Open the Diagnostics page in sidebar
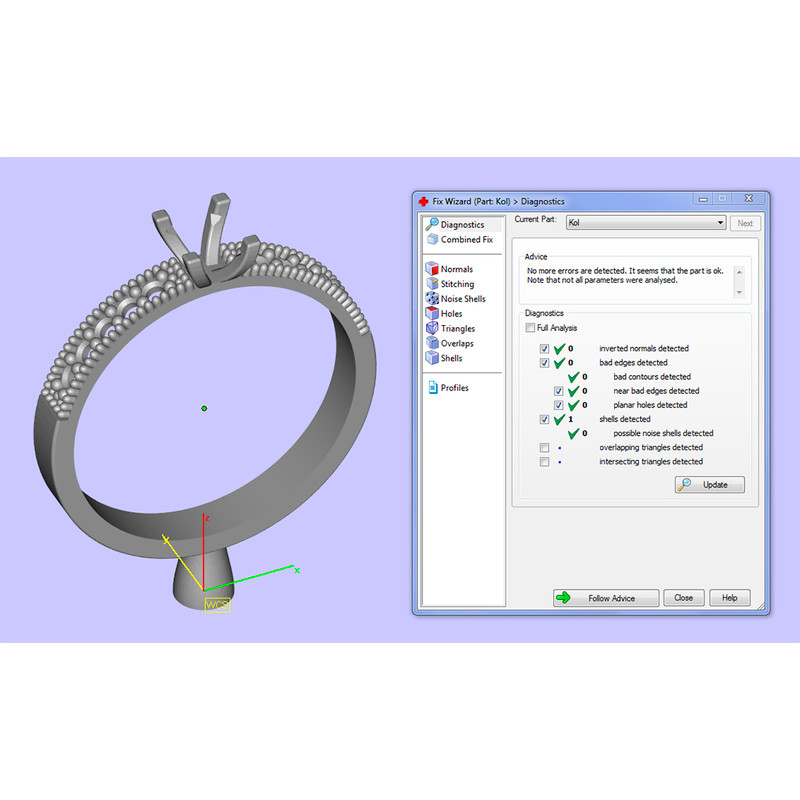 (x=461, y=225)
